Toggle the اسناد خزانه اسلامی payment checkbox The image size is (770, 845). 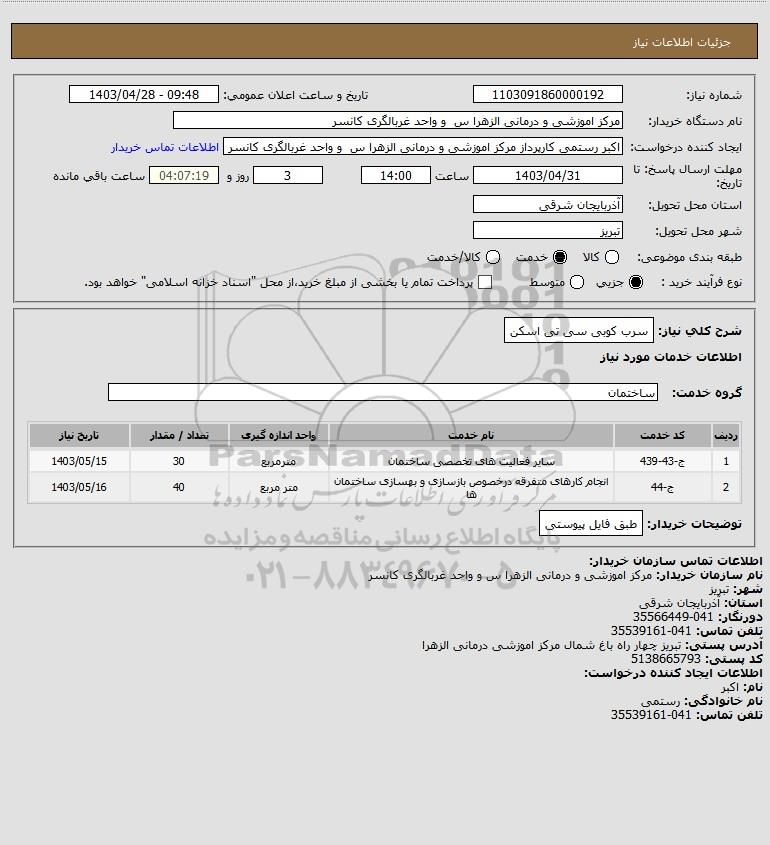[x=485, y=282]
